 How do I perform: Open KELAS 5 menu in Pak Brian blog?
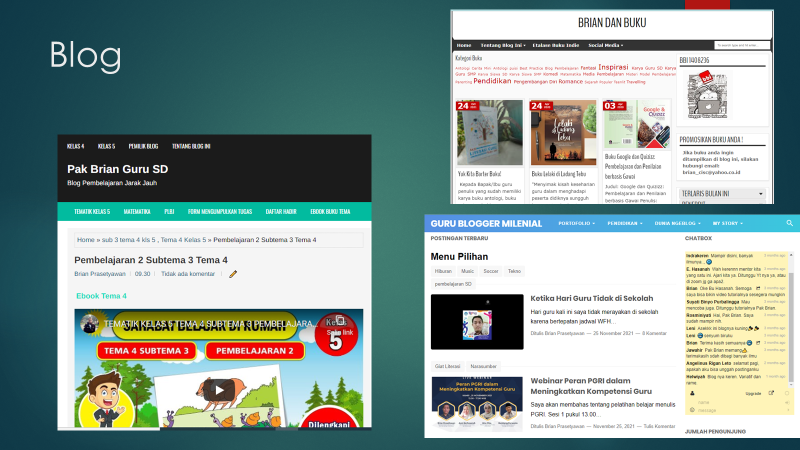click(106, 146)
